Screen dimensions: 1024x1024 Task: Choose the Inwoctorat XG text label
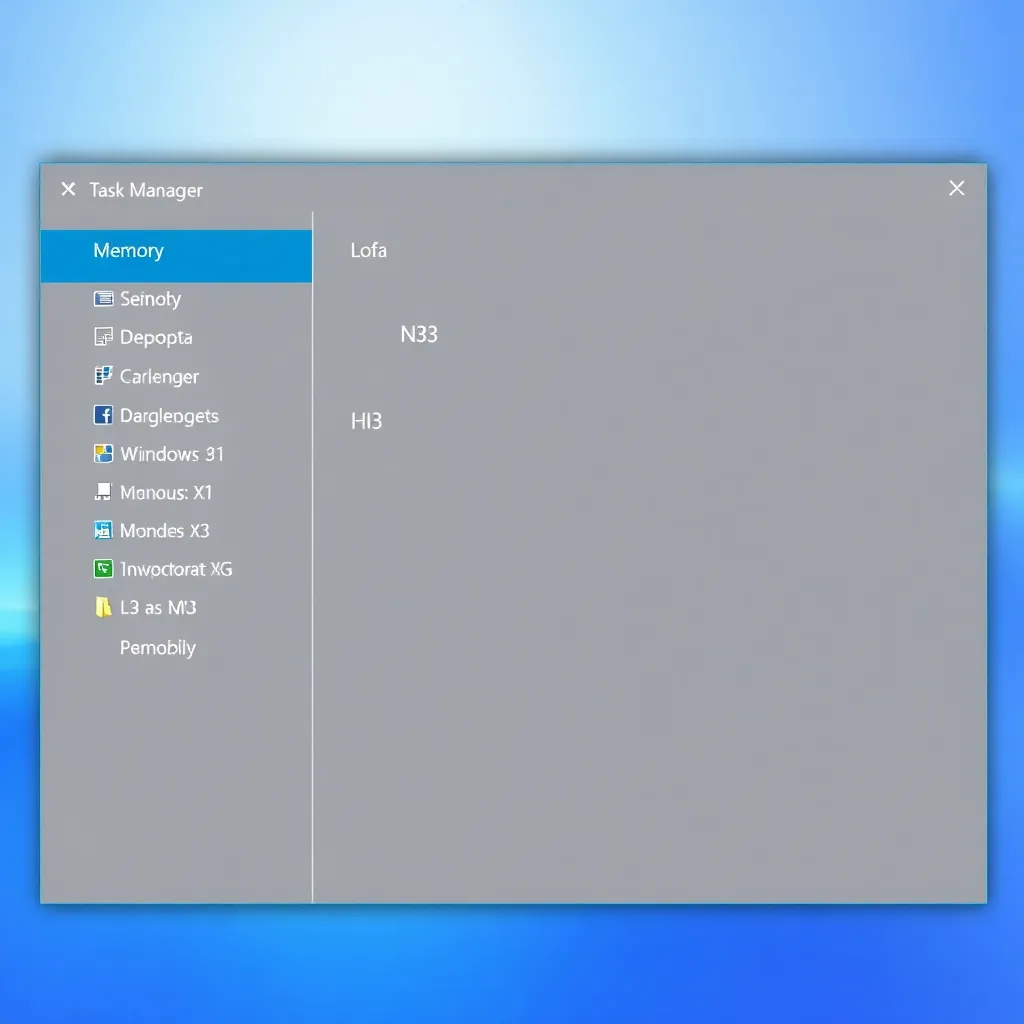(176, 569)
